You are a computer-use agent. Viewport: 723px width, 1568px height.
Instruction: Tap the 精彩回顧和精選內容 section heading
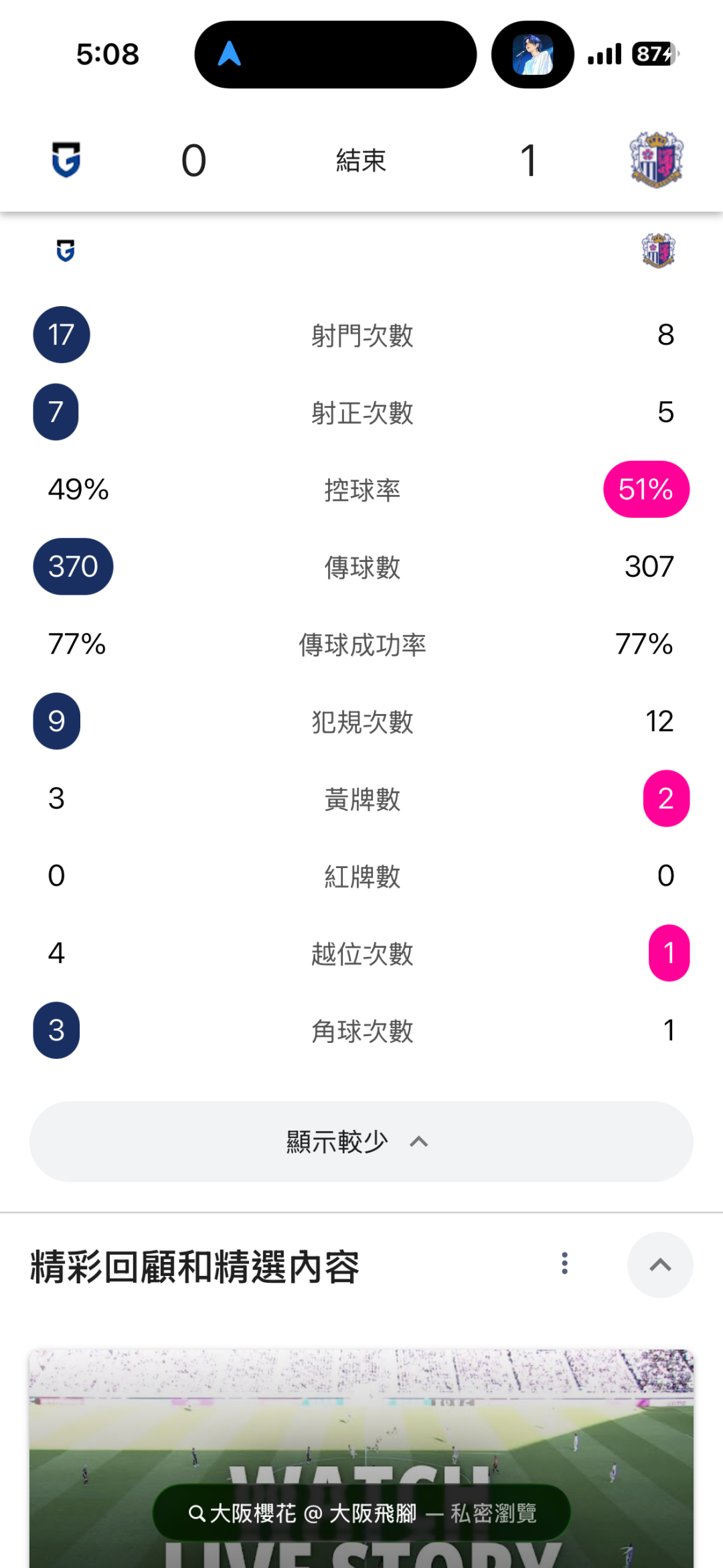195,1266
